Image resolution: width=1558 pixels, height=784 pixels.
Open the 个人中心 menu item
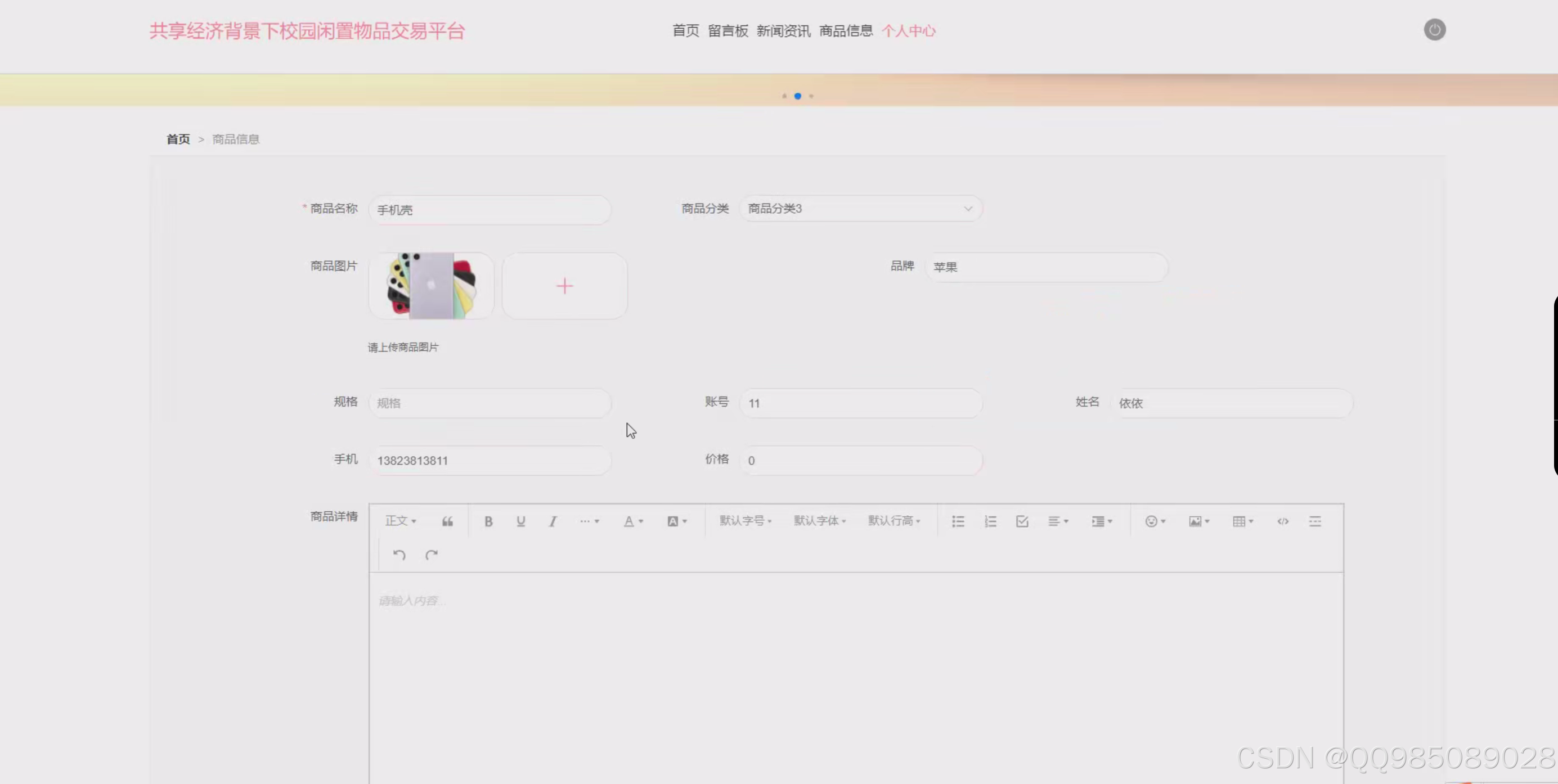click(909, 30)
